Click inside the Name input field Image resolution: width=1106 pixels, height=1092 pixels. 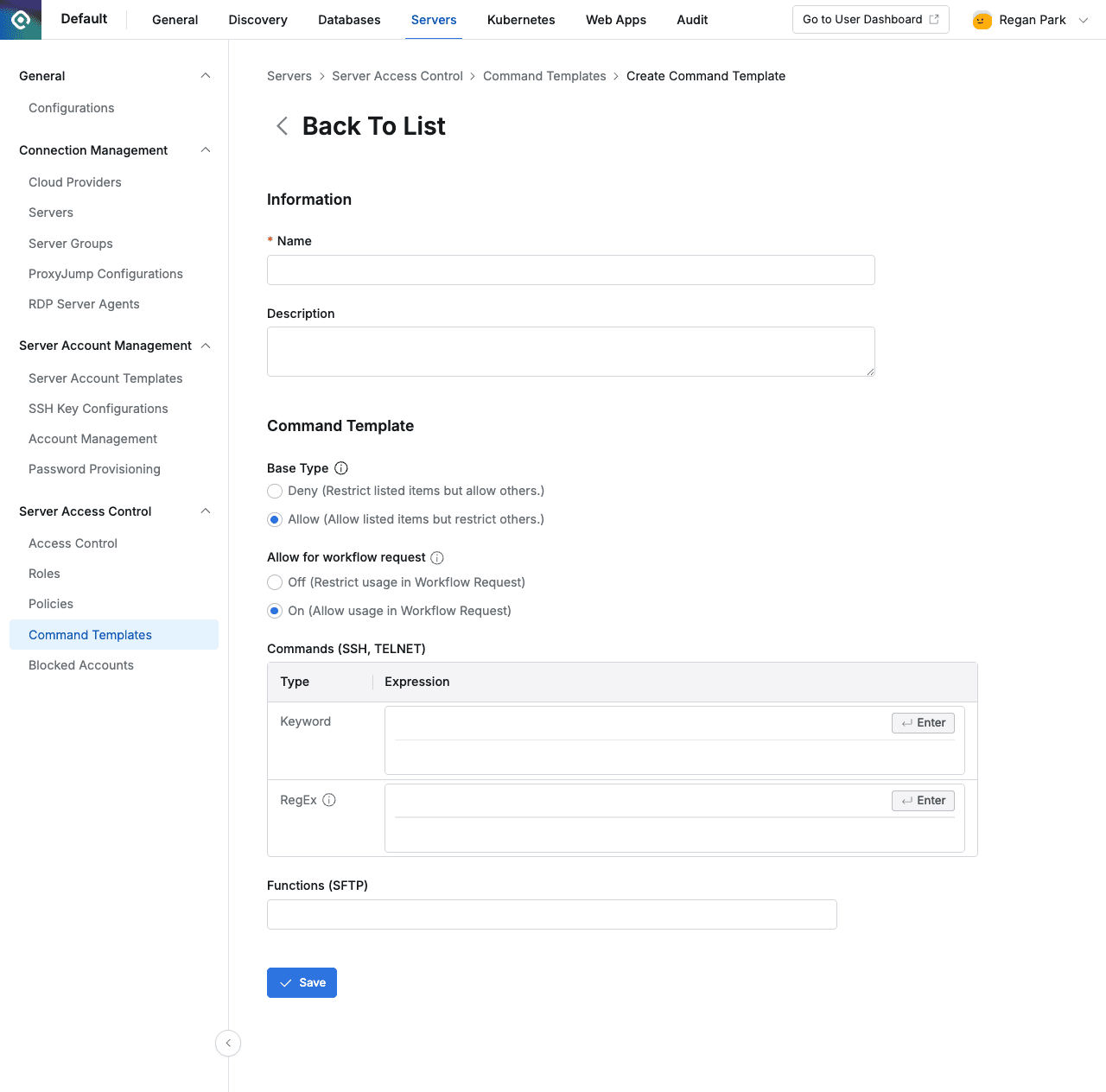(569, 270)
